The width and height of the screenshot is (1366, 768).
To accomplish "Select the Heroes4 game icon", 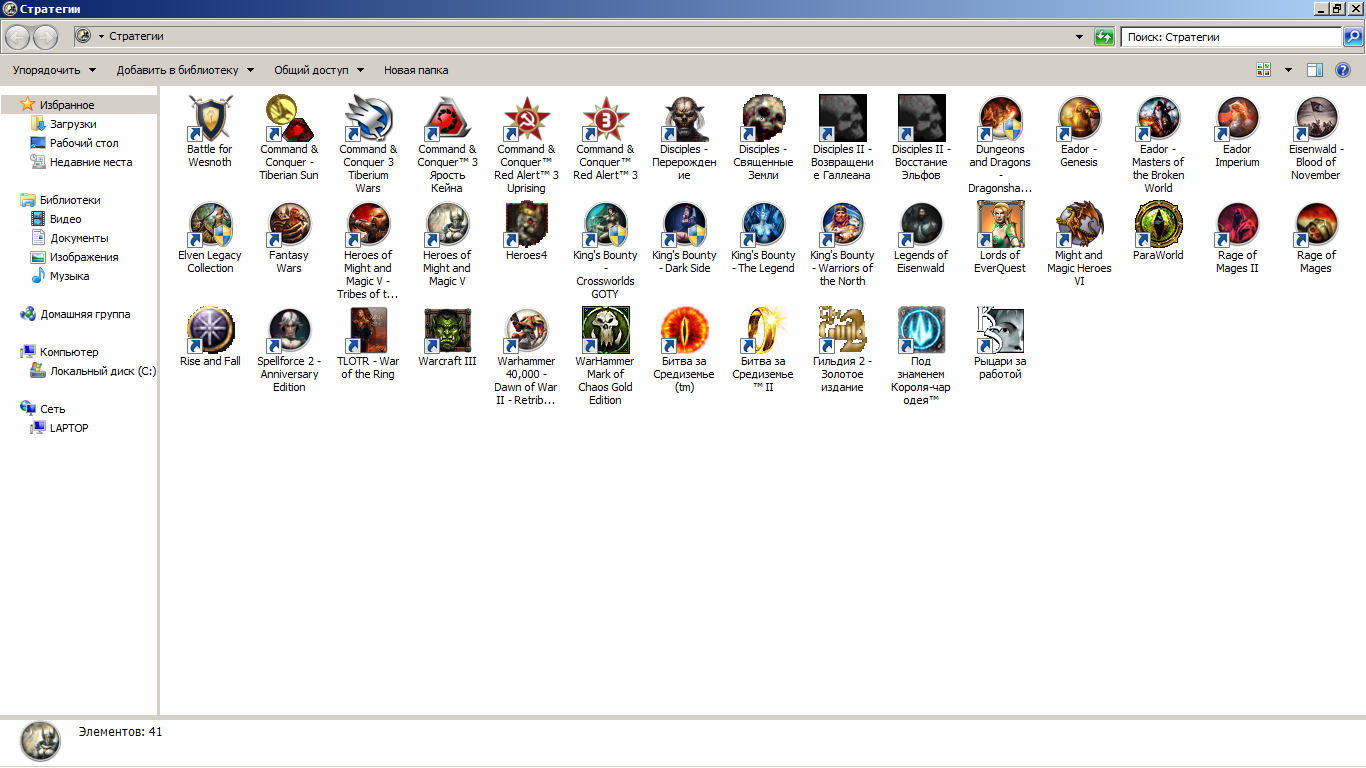I will point(526,225).
